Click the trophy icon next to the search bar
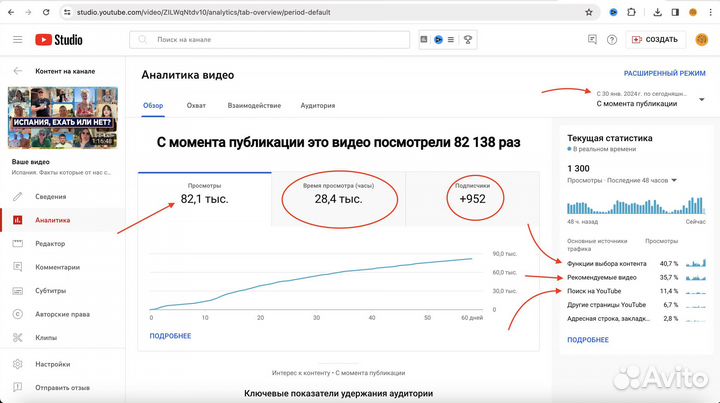Viewport: 720px width, 403px height. click(x=468, y=39)
